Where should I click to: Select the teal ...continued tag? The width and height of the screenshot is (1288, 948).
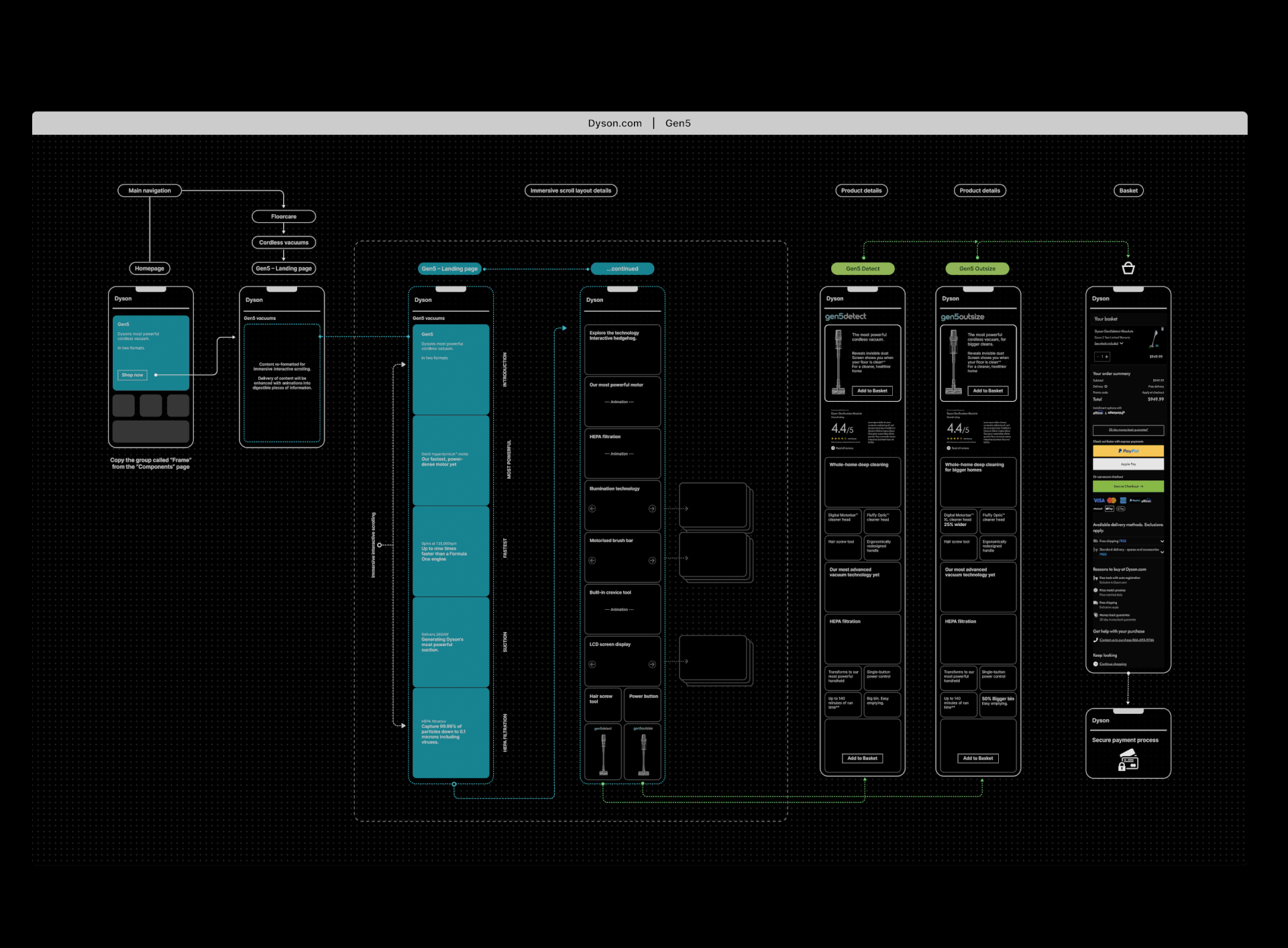pyautogui.click(x=623, y=269)
